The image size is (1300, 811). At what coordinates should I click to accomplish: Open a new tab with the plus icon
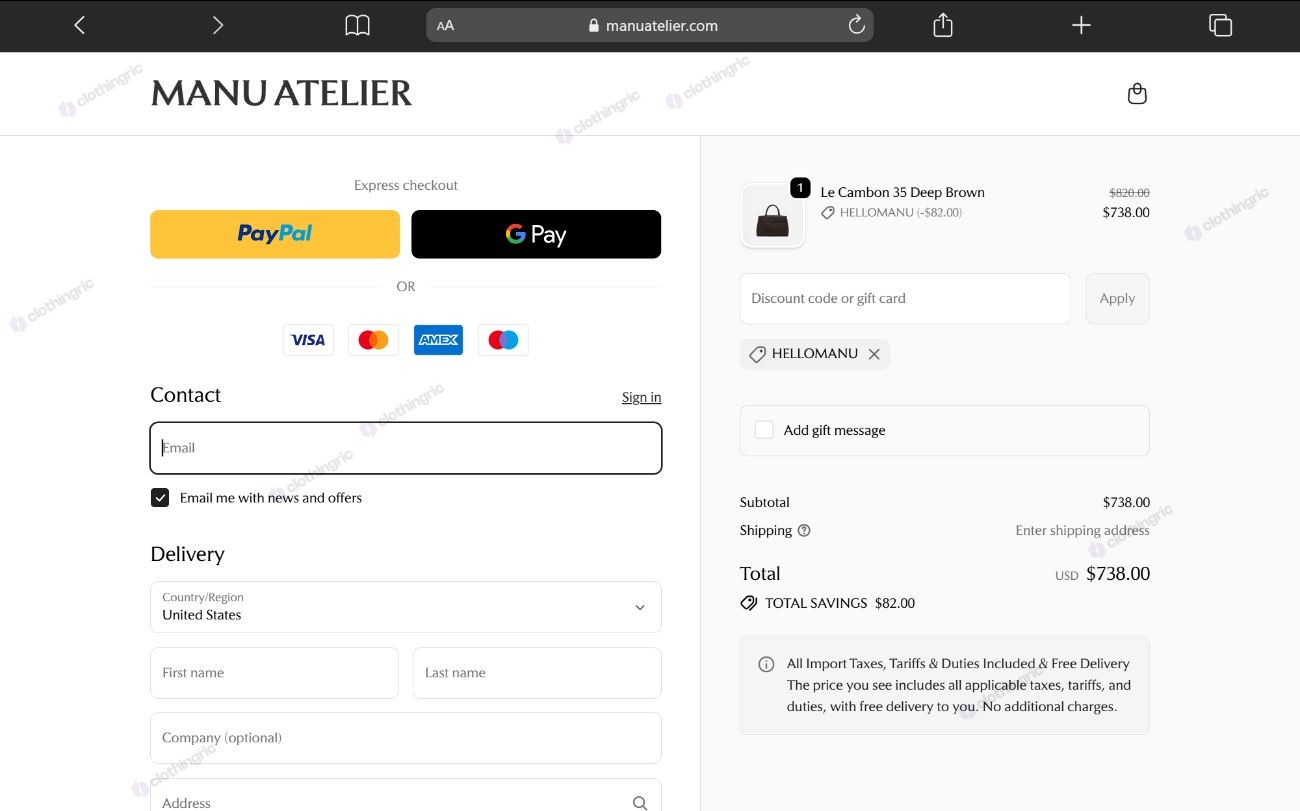coord(1081,25)
